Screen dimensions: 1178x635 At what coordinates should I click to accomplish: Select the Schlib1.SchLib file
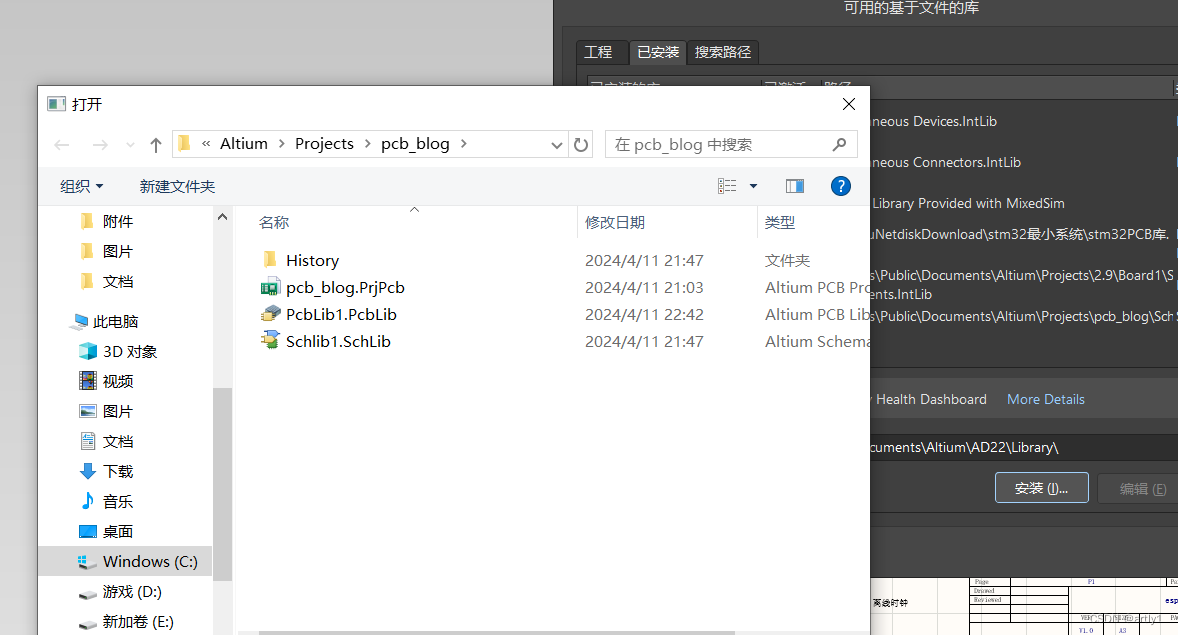[x=338, y=342]
